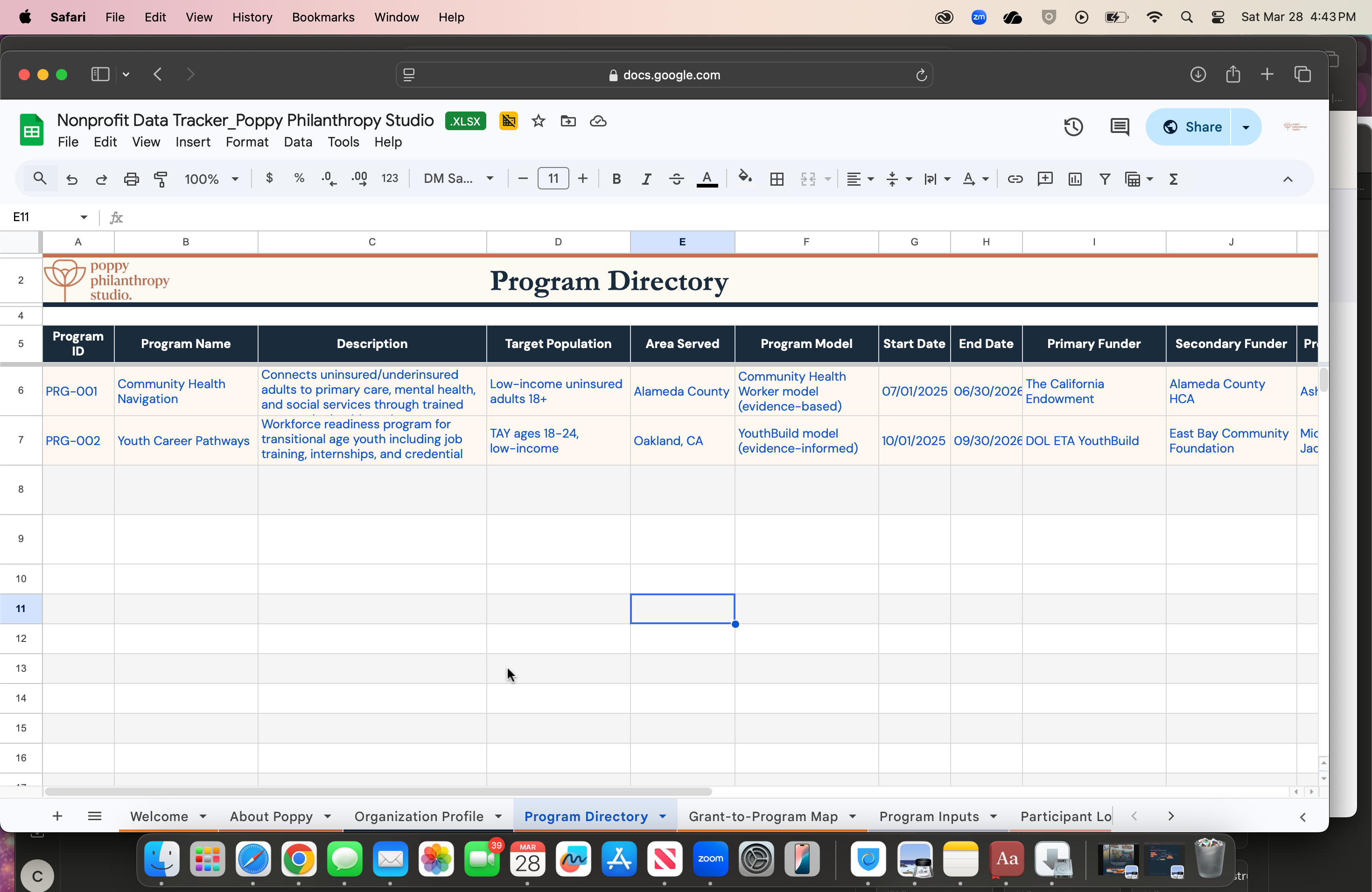Open the all sheets list

point(95,816)
